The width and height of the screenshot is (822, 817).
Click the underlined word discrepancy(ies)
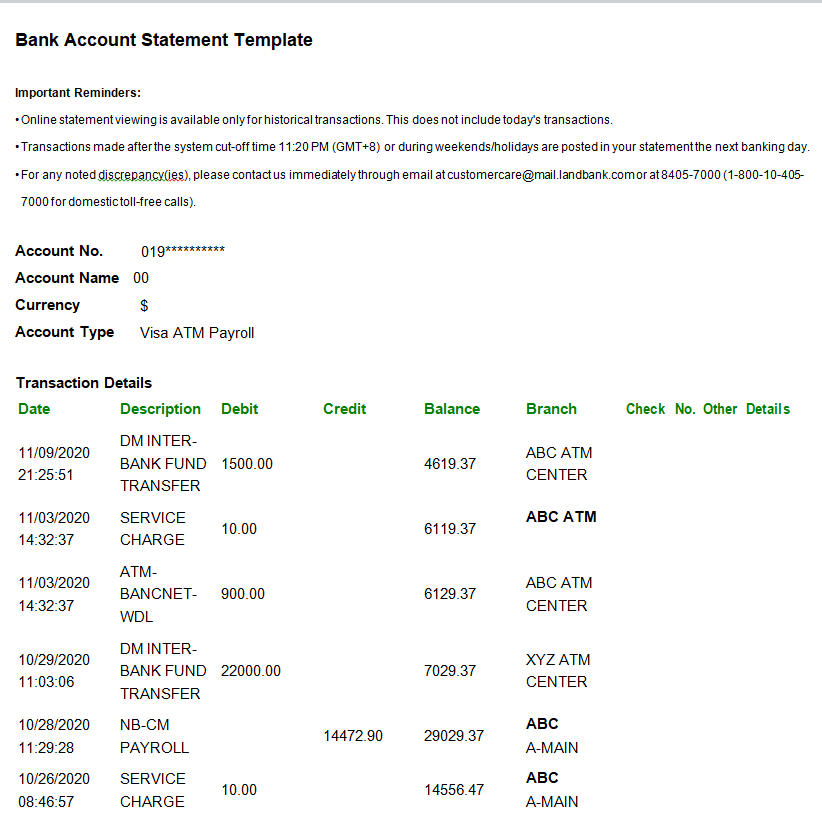144,175
